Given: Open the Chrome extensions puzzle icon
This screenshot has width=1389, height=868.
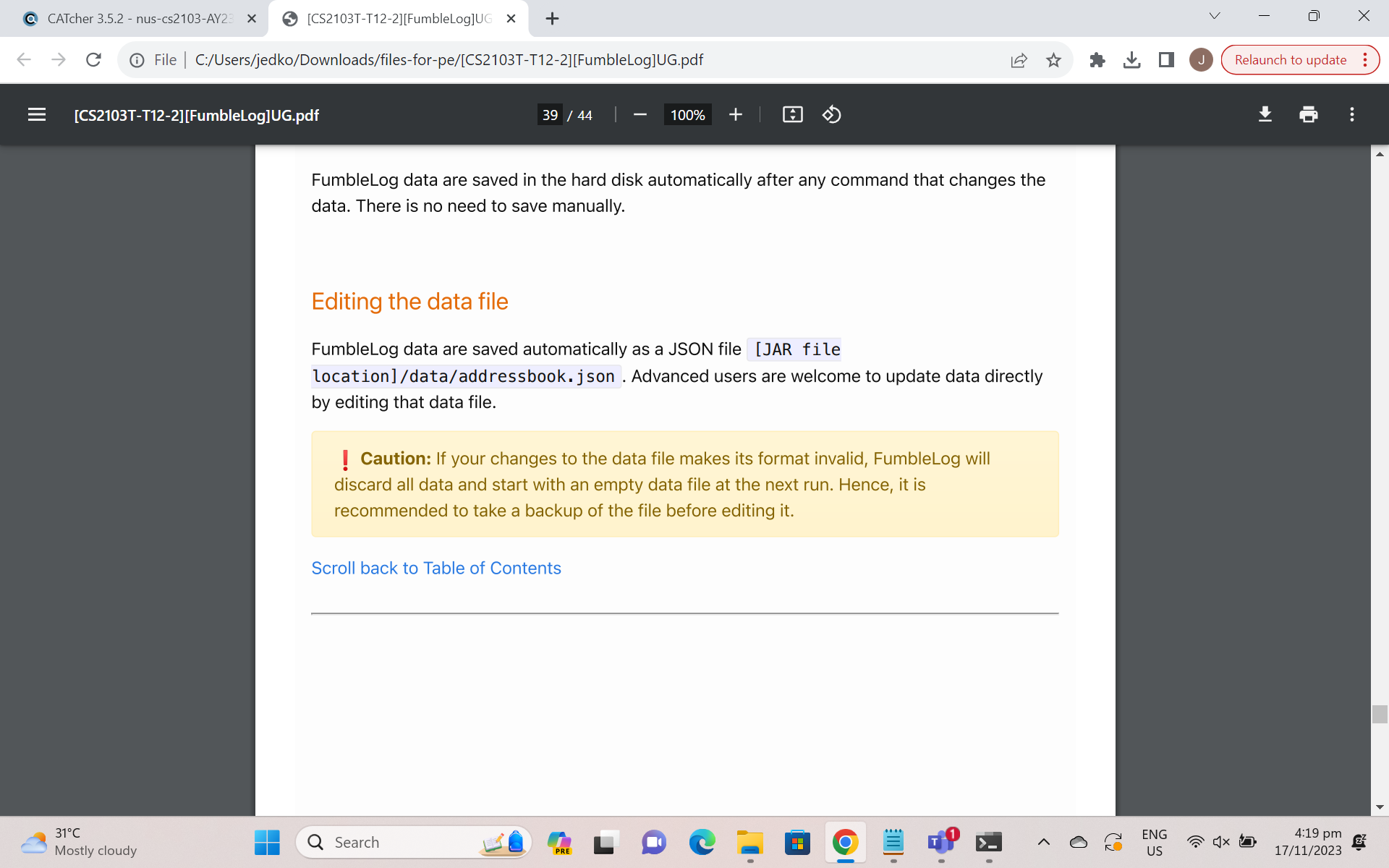Looking at the screenshot, I should (x=1097, y=60).
